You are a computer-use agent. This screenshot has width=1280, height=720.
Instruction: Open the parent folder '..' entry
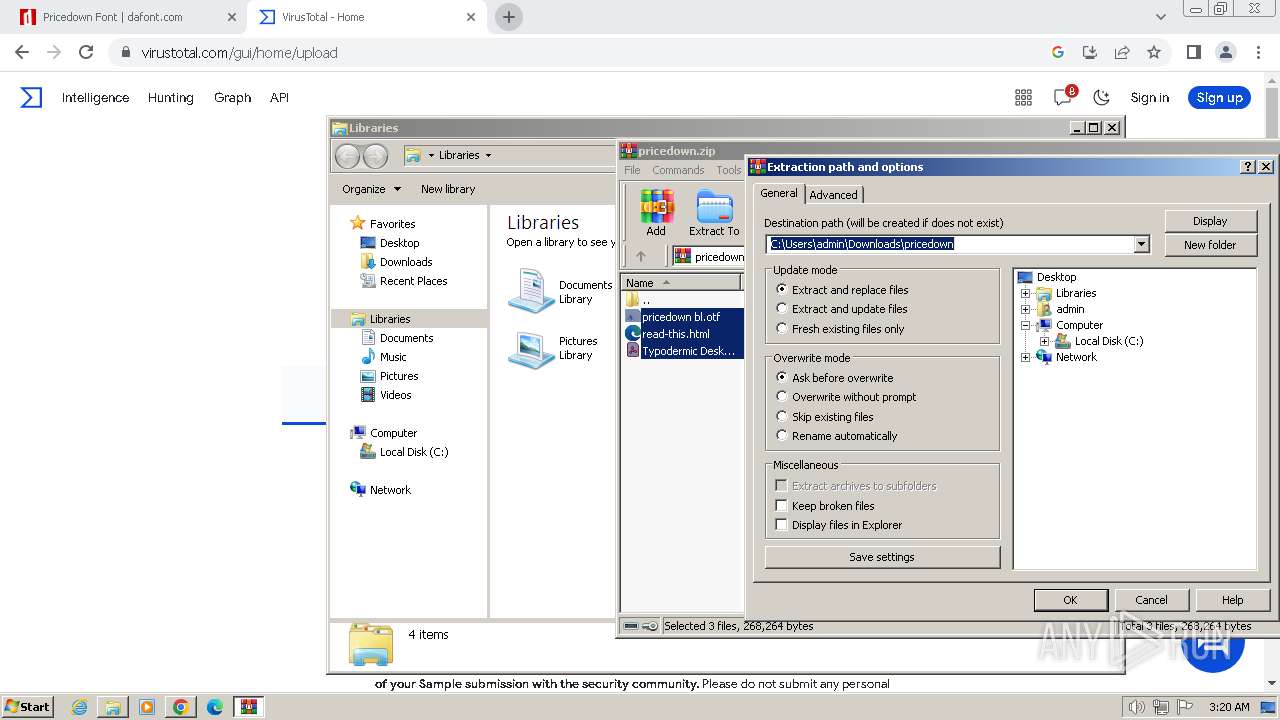pos(646,300)
